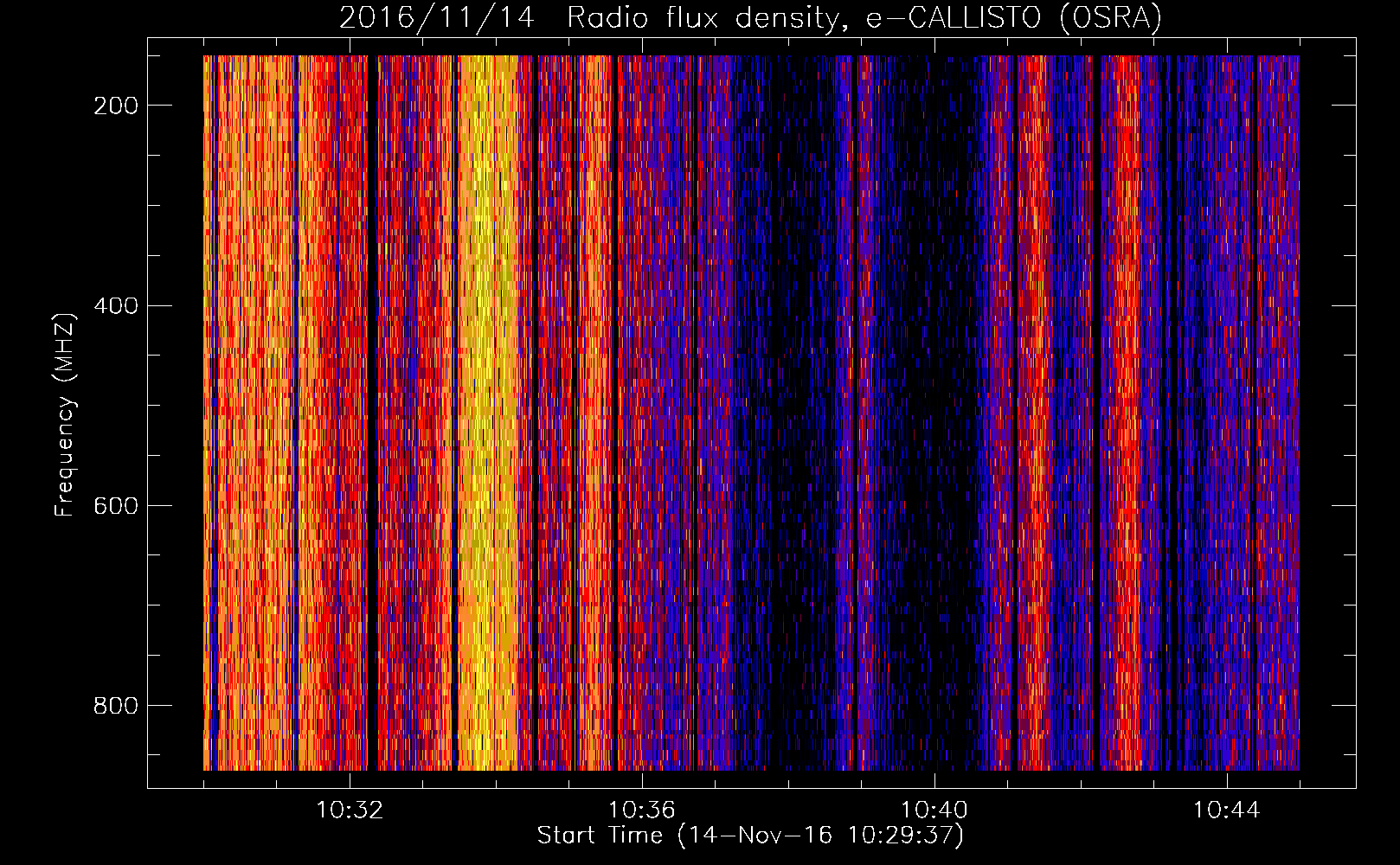The image size is (1400, 865).
Task: Click the 800 frequency tick label
Action: click(115, 706)
